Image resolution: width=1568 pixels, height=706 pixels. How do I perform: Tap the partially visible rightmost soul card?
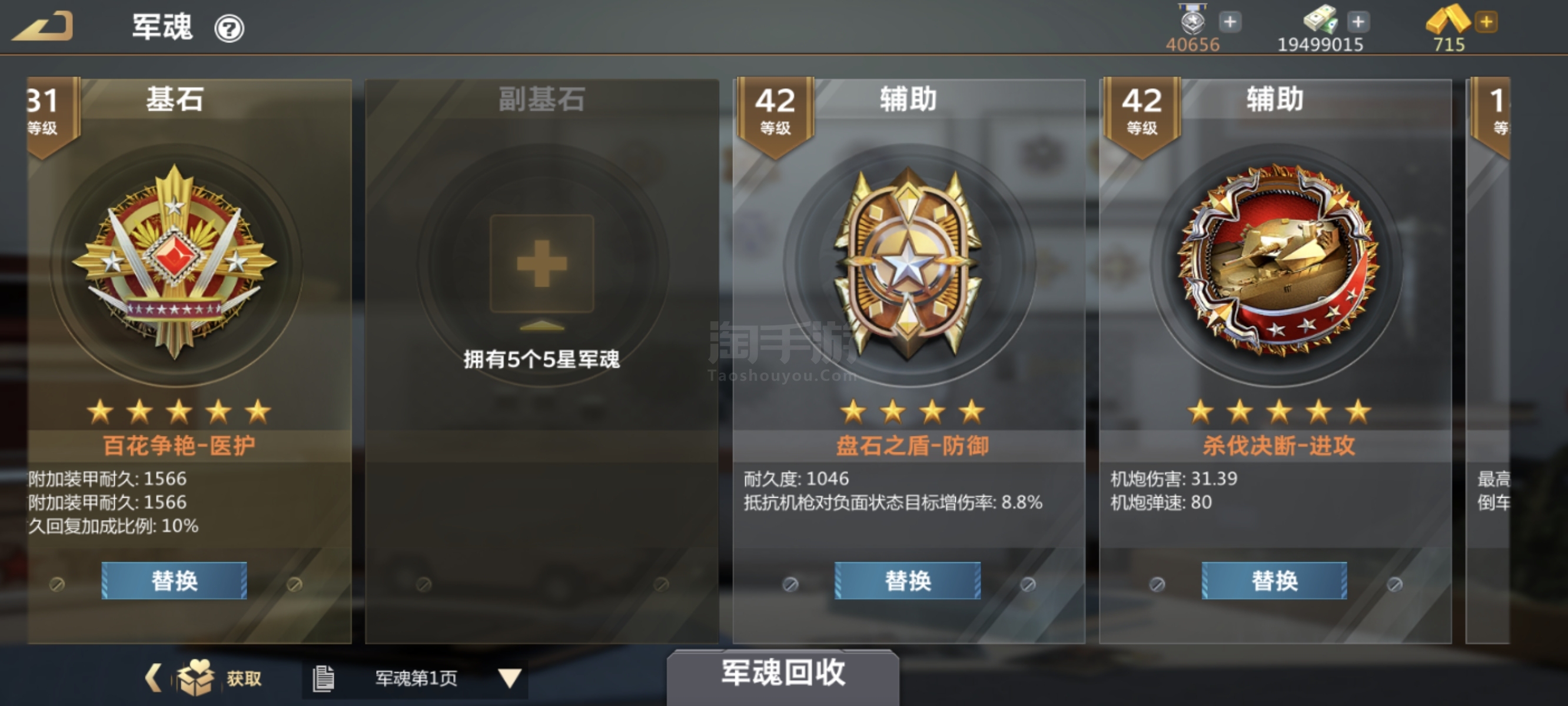pos(1489,359)
